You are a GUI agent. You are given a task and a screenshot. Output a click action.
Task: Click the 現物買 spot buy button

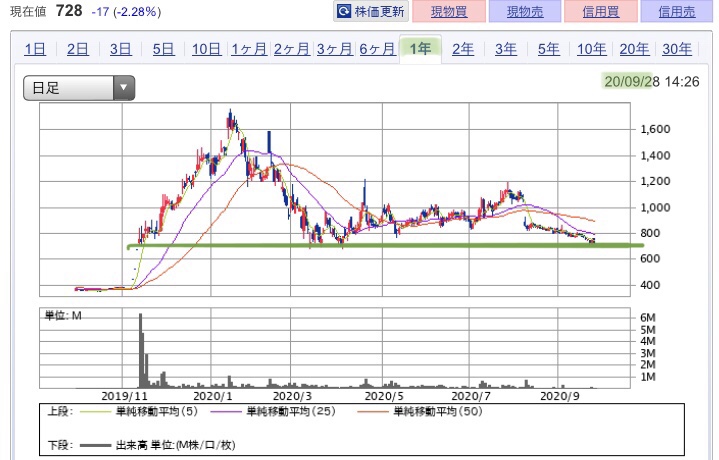pyautogui.click(x=449, y=11)
